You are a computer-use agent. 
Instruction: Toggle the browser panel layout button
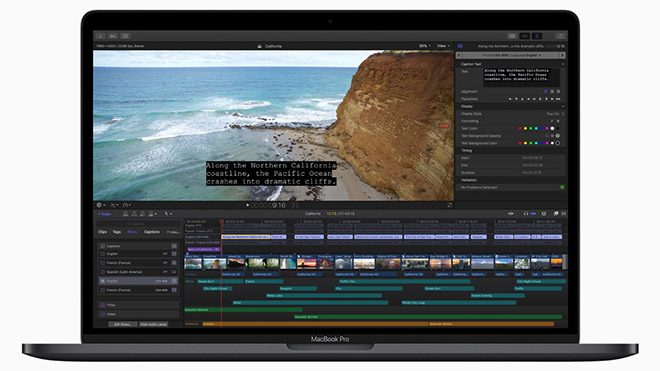click(512, 36)
